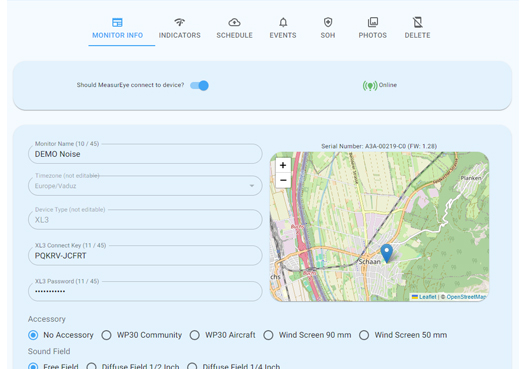Select Diffuse Field 1/4 Inch option
526x369 pixels.
tap(192, 366)
